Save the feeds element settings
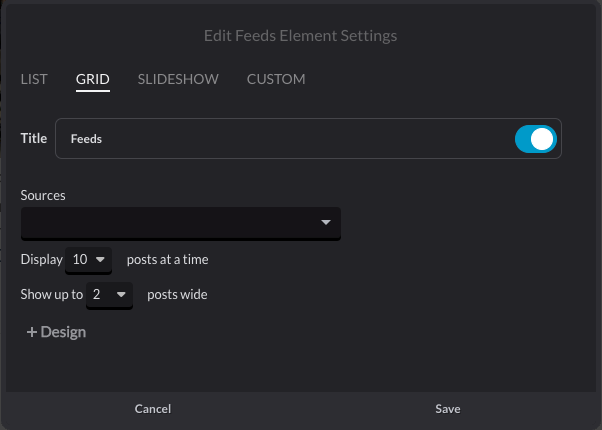Viewport: 602px width, 430px height. pyautogui.click(x=448, y=409)
